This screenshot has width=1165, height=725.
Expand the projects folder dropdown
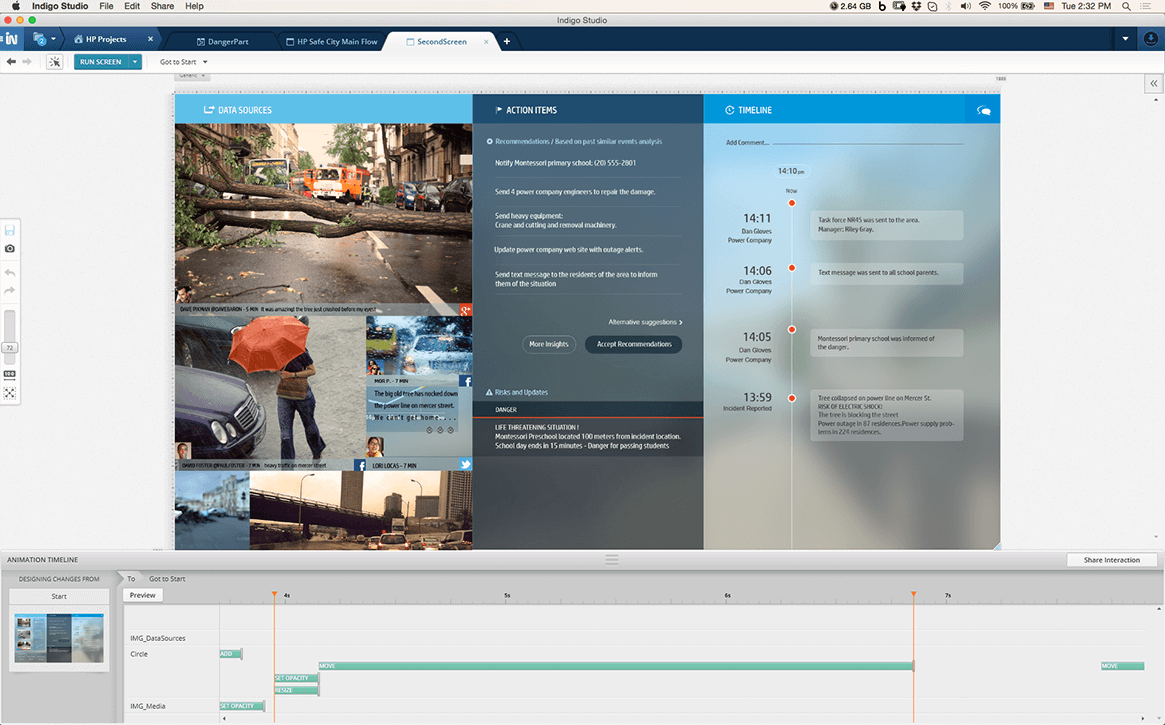coord(44,40)
